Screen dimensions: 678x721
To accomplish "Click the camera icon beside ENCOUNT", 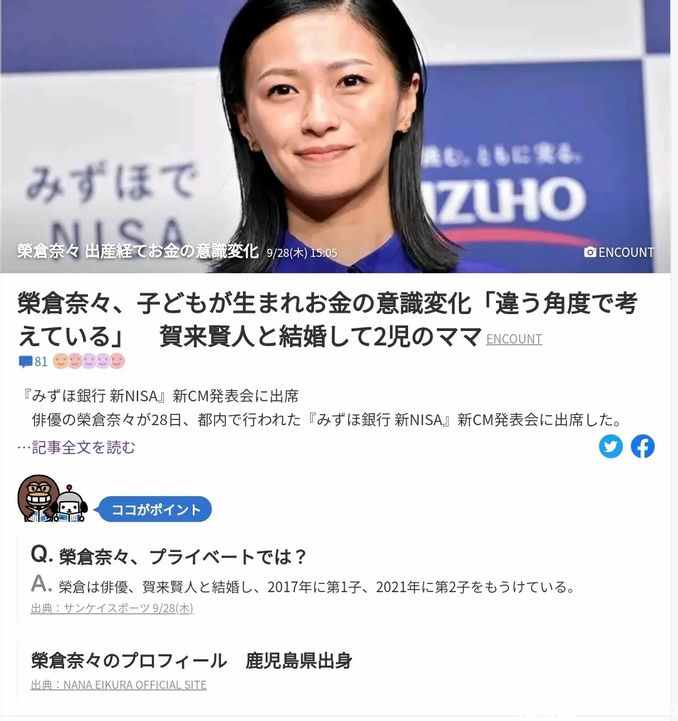I will [590, 252].
